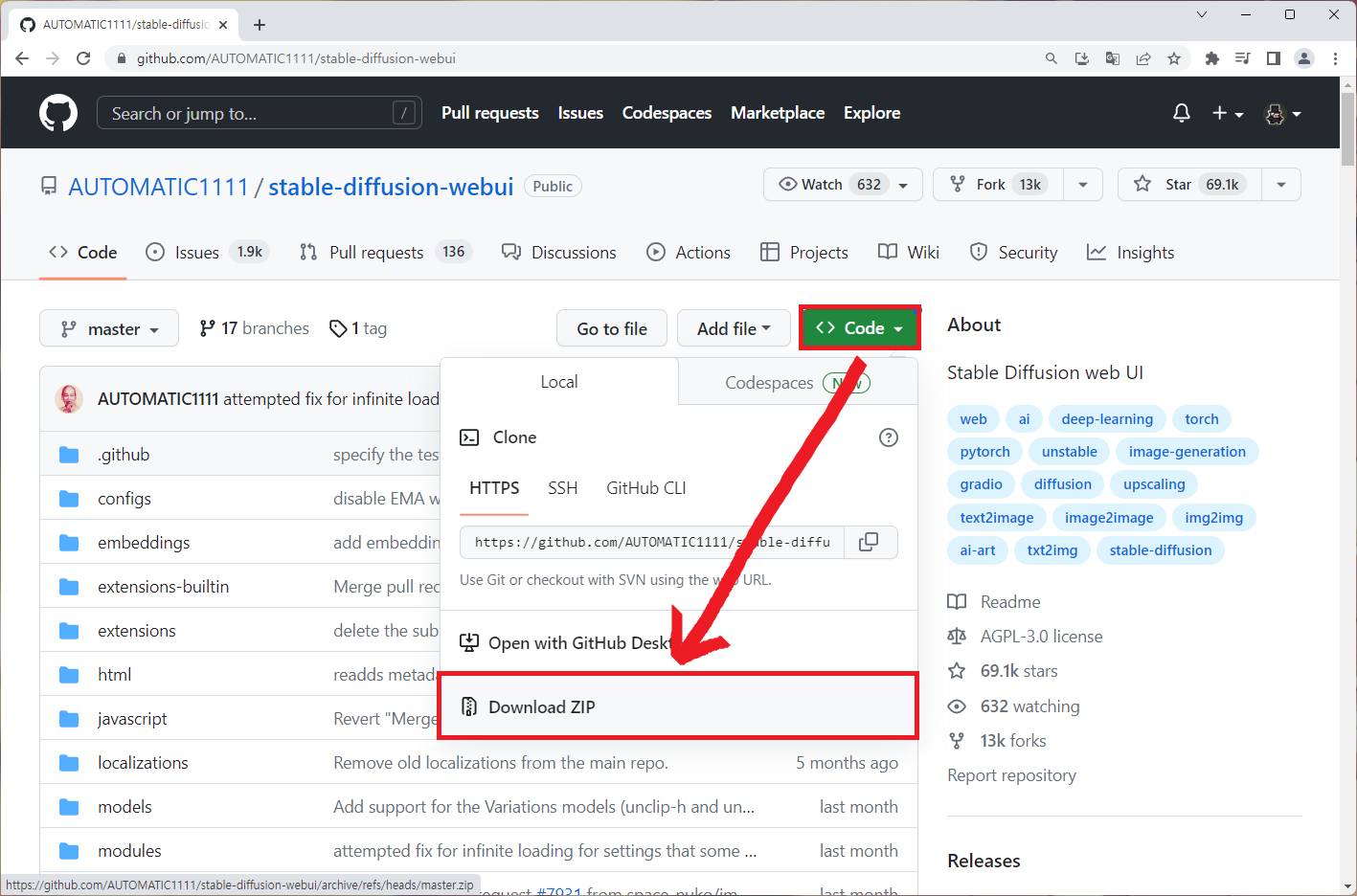The image size is (1357, 896).
Task: Click the Explore header link
Action: click(x=871, y=113)
